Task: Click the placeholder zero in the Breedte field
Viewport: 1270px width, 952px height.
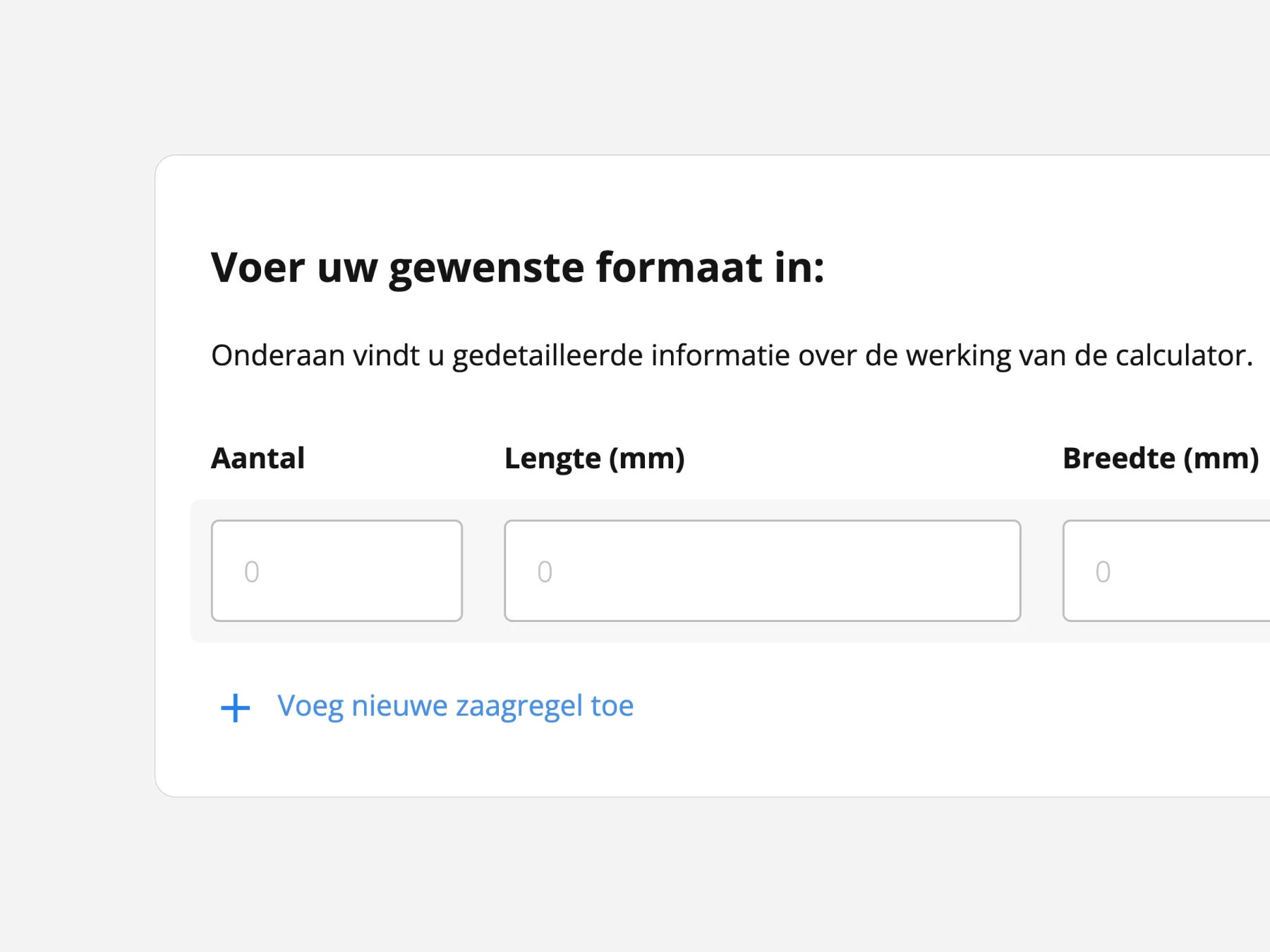Action: 1103,572
